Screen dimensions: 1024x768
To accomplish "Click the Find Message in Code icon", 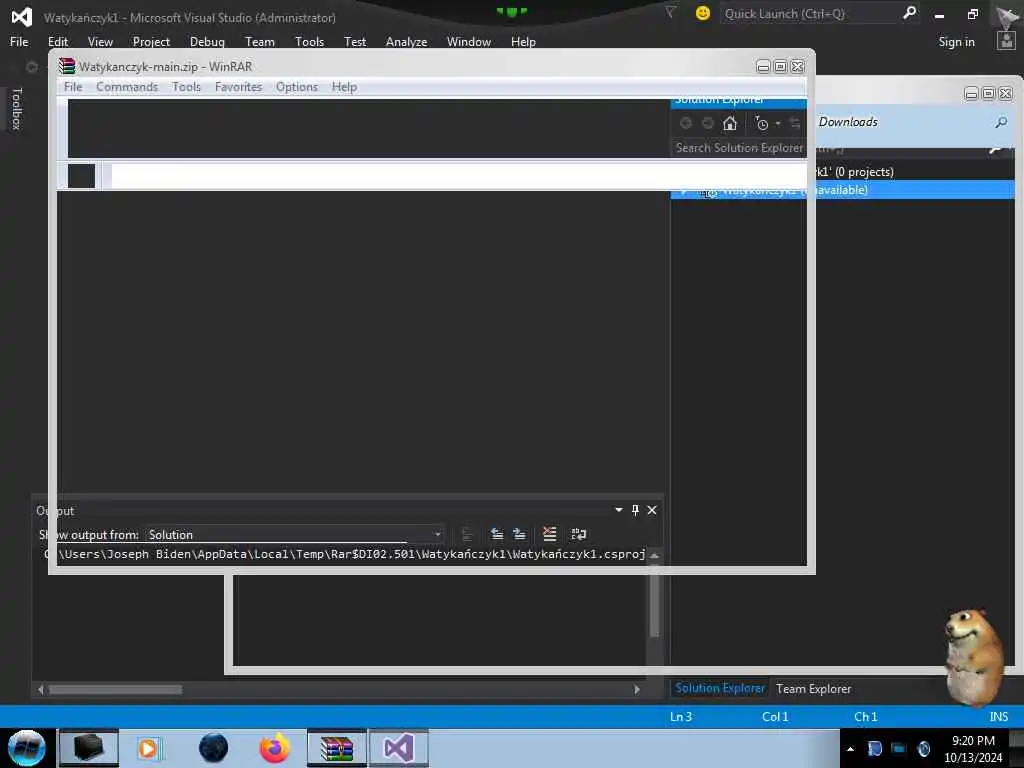I will click(466, 534).
